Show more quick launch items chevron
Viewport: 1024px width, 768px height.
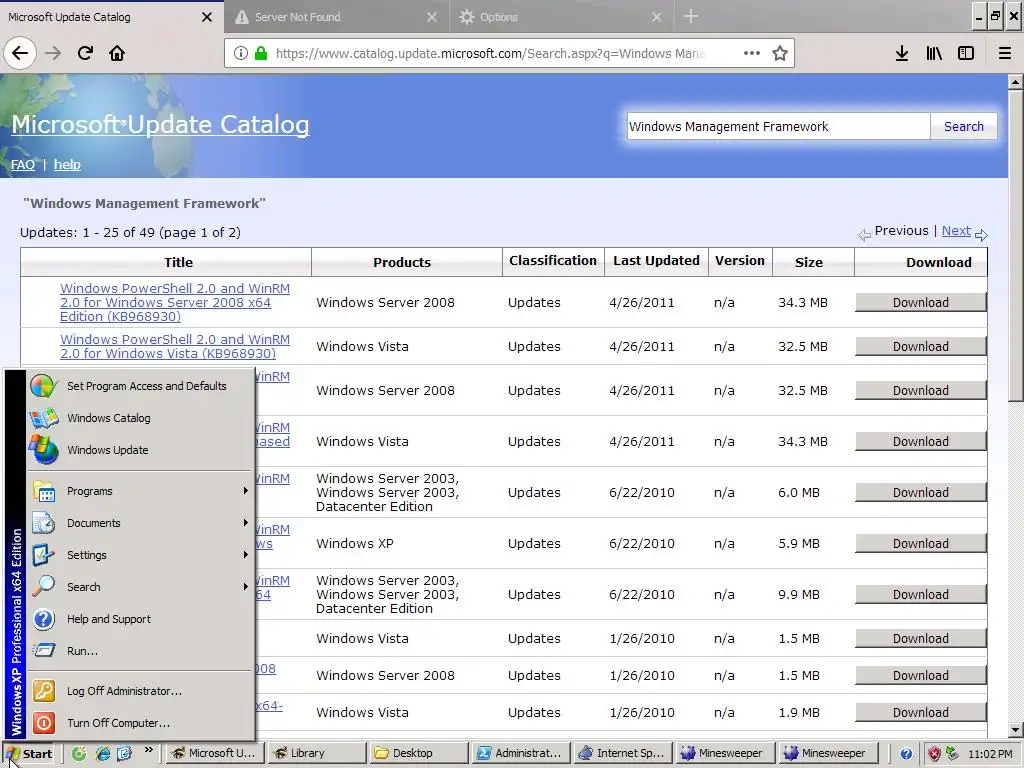(149, 750)
